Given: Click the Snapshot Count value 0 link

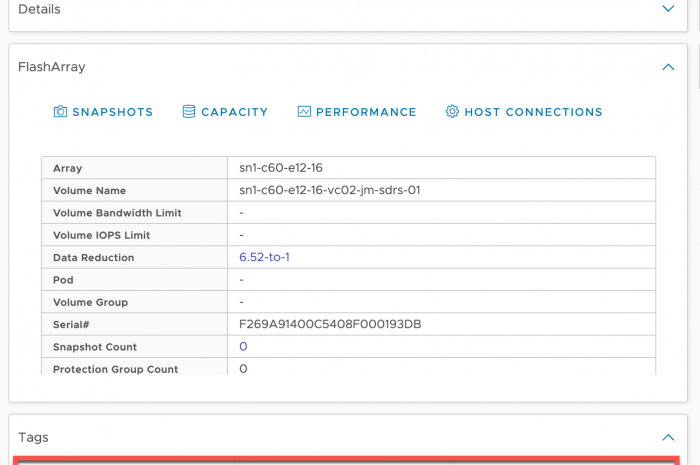Looking at the screenshot, I should [243, 347].
